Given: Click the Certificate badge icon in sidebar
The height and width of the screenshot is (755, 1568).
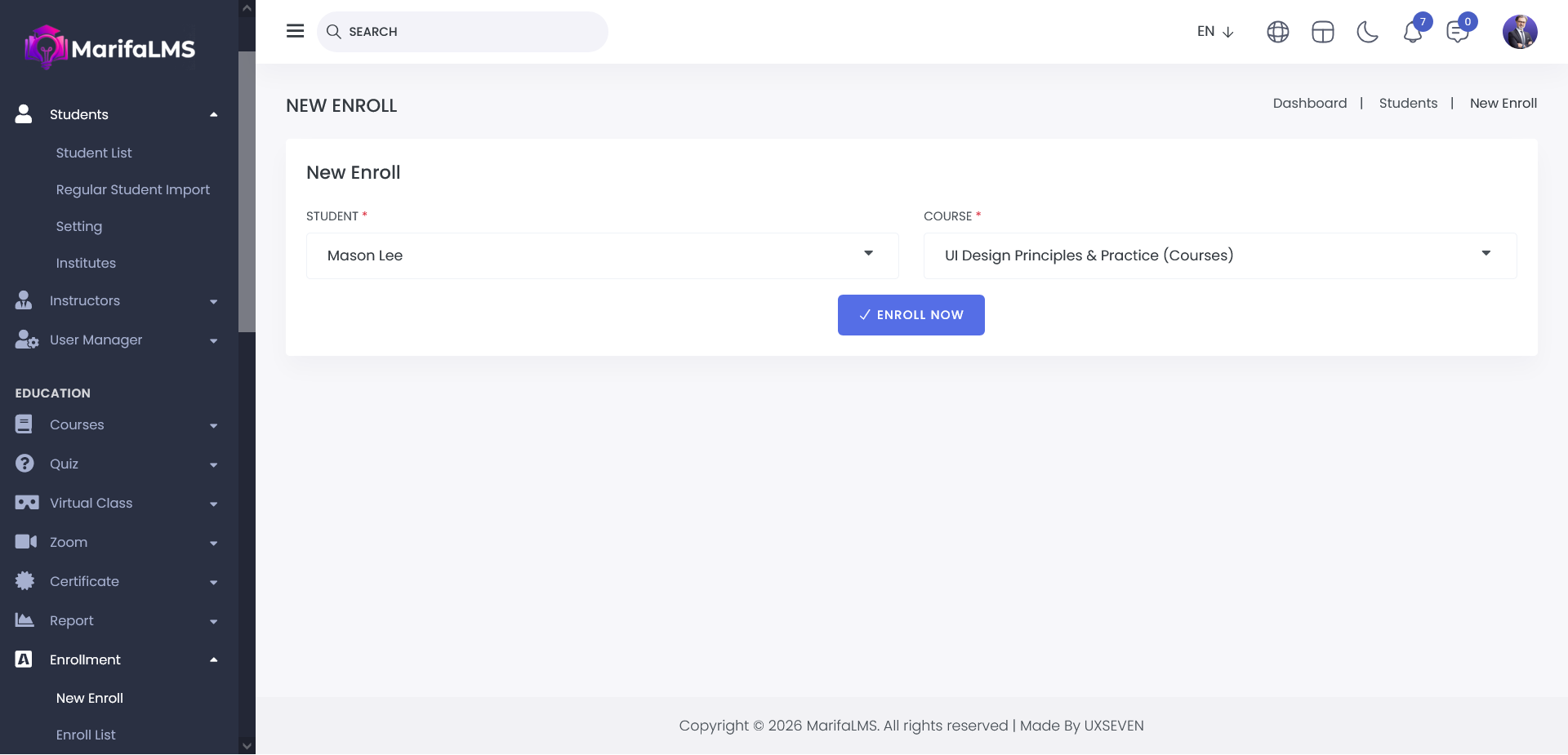Looking at the screenshot, I should point(24,581).
